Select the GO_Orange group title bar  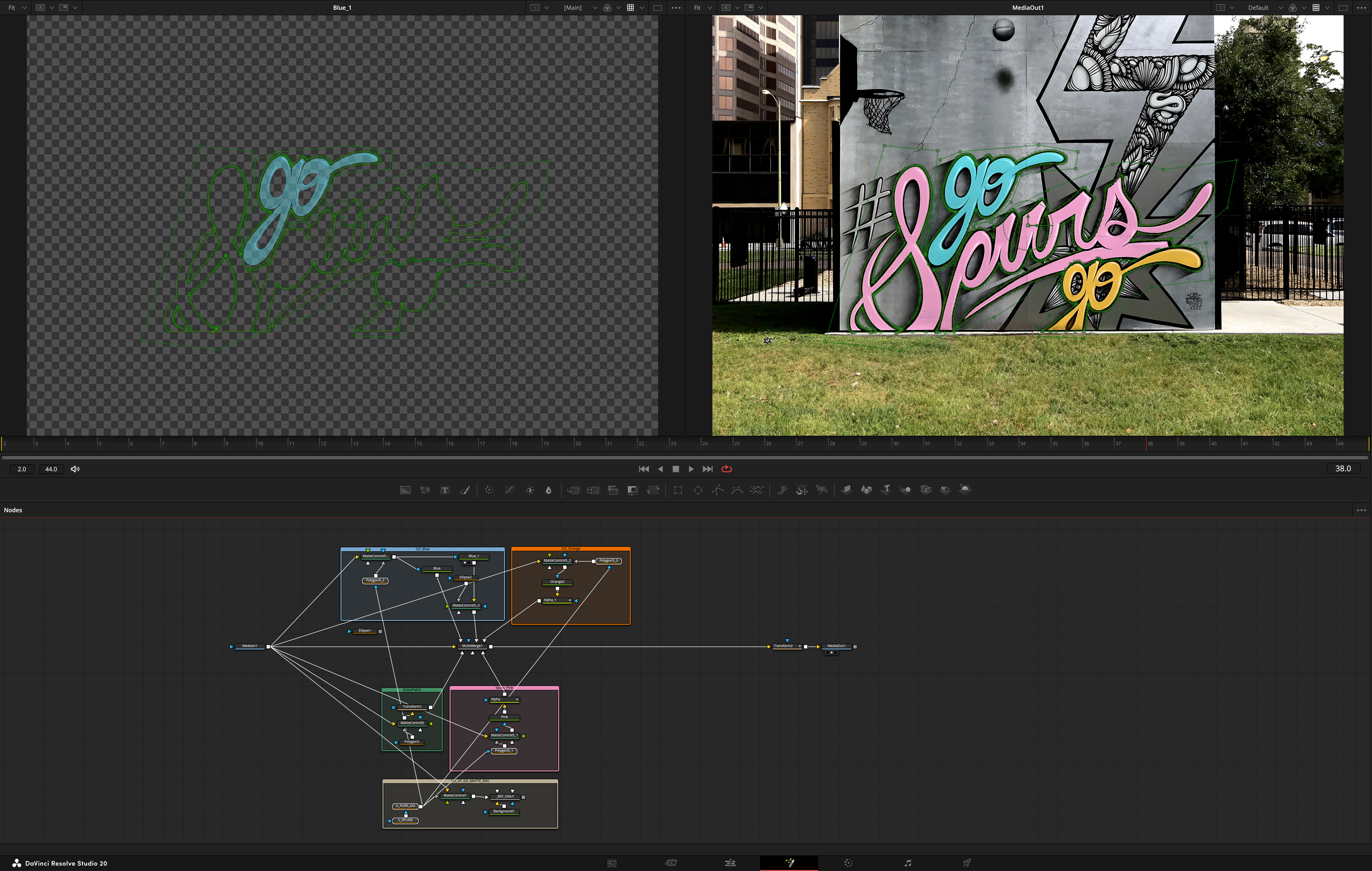(570, 549)
